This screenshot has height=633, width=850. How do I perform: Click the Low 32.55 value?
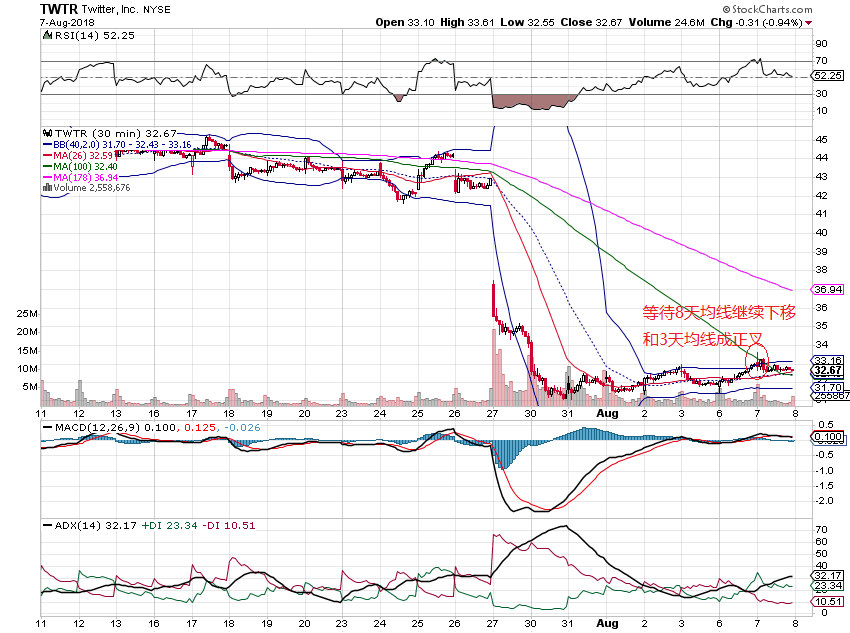pos(527,22)
